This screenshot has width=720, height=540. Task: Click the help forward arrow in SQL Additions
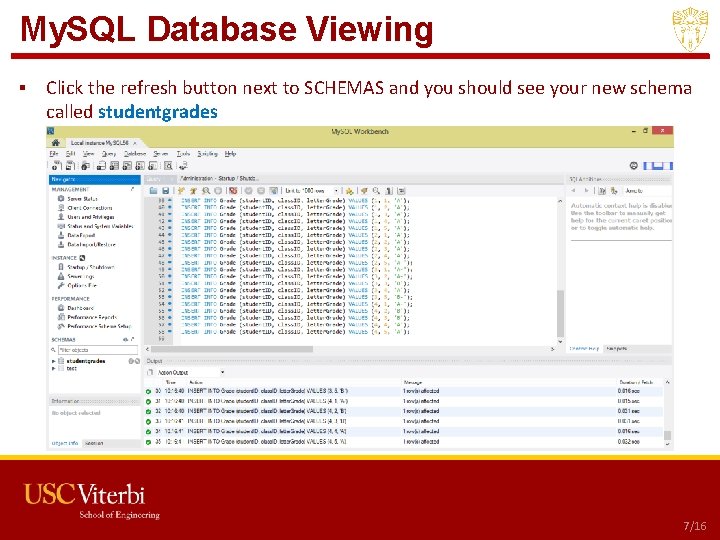586,191
